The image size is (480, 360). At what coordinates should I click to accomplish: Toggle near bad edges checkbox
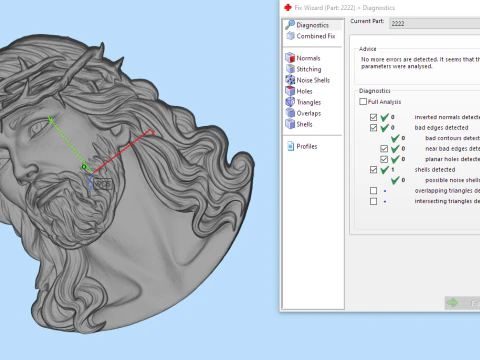coord(384,149)
